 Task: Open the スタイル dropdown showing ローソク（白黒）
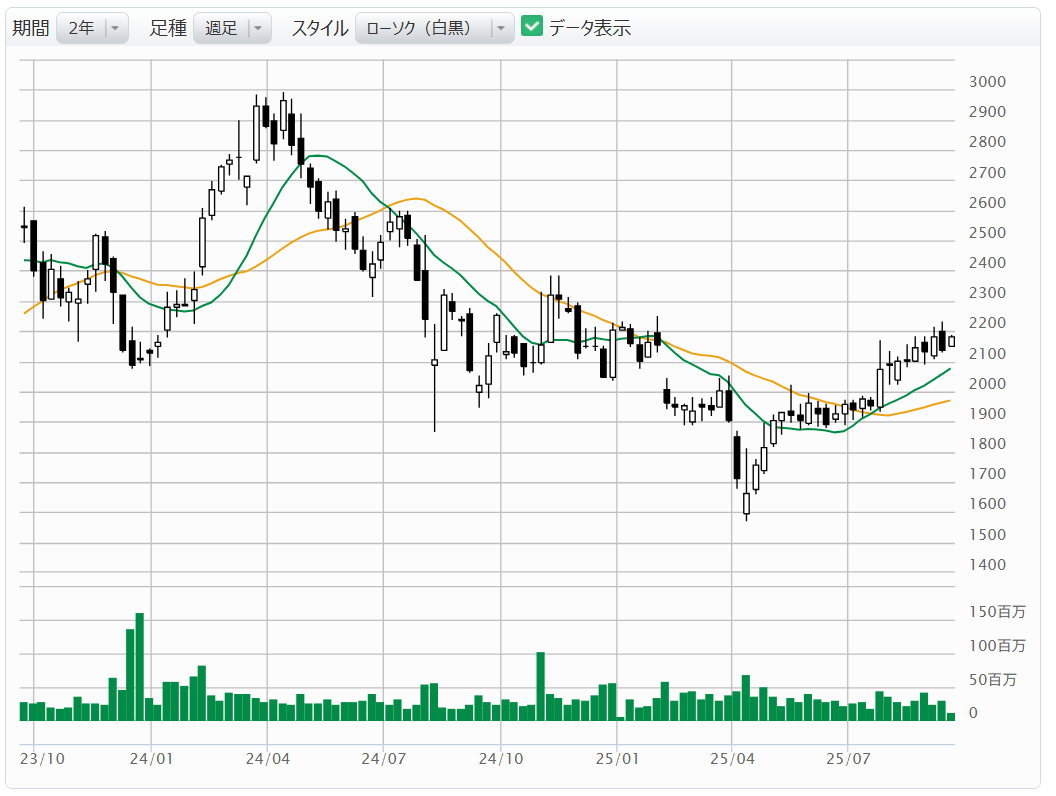[x=423, y=28]
